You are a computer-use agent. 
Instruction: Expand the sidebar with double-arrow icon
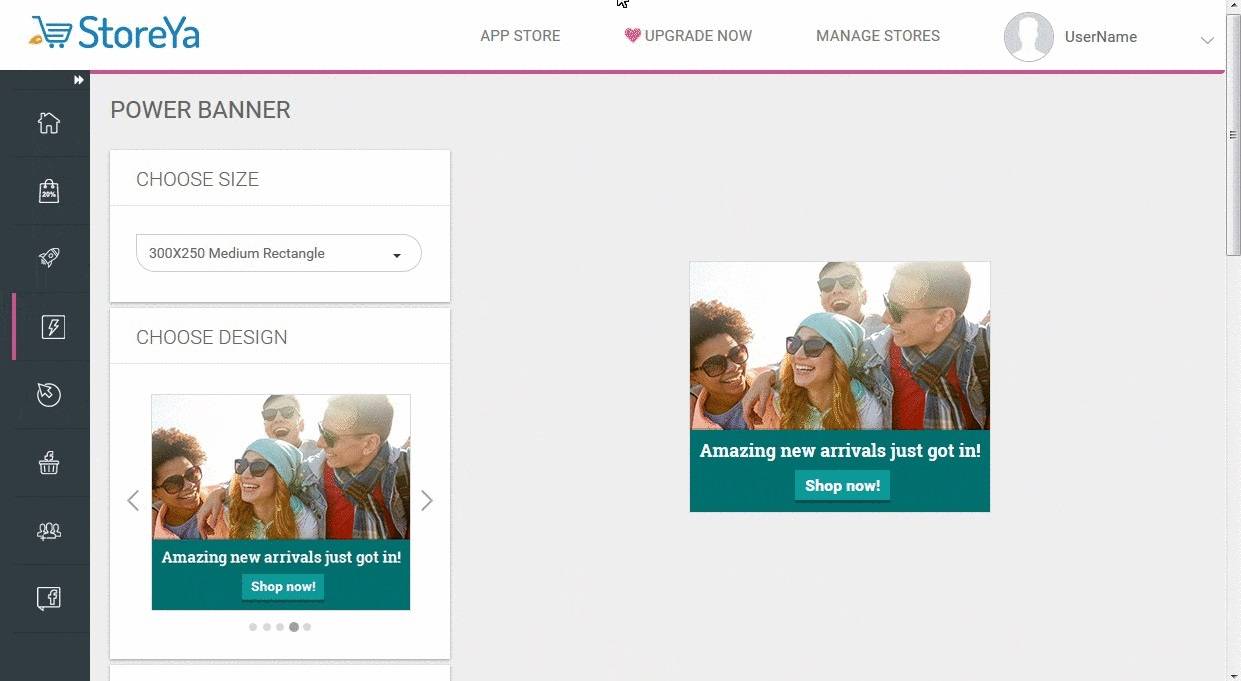point(79,80)
